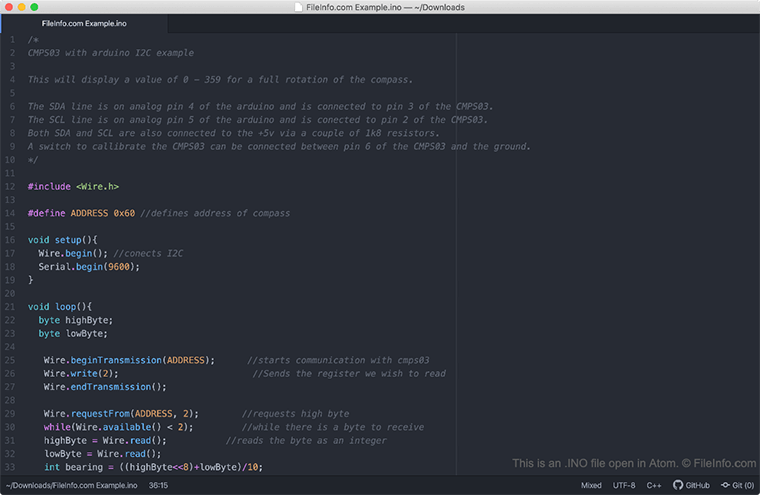The image size is (760, 495).
Task: Close the window with red button
Action: [9, 7]
